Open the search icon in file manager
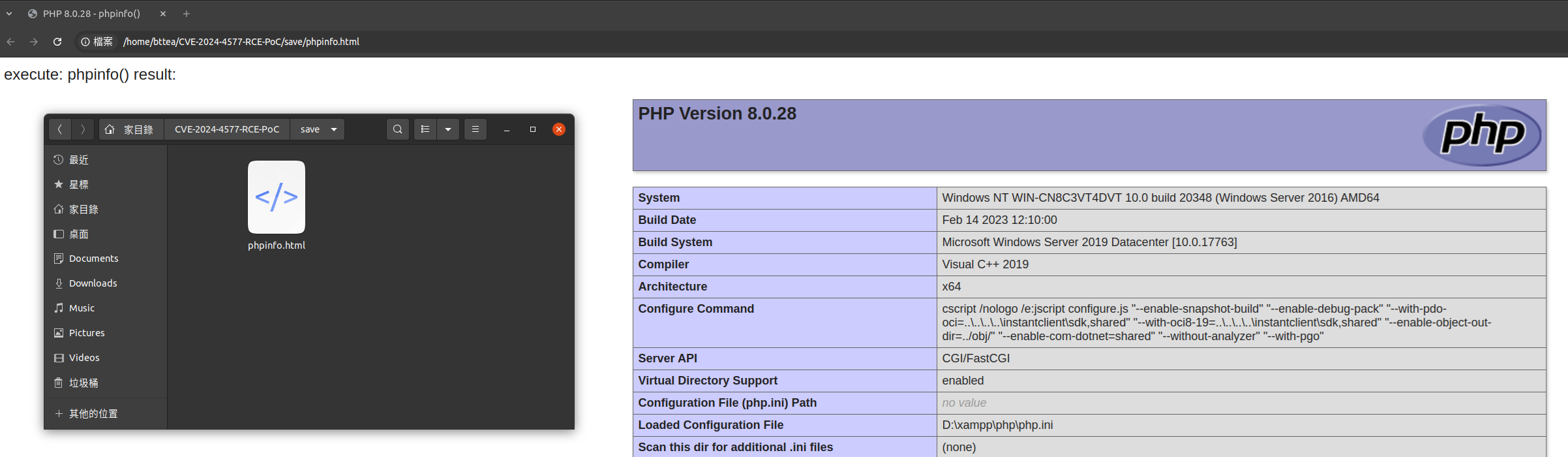 [x=397, y=129]
